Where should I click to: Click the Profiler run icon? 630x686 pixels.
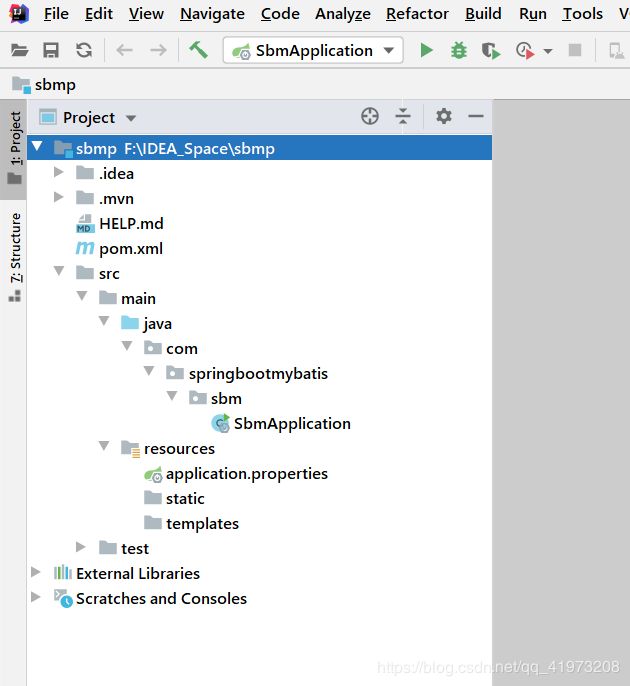525,51
